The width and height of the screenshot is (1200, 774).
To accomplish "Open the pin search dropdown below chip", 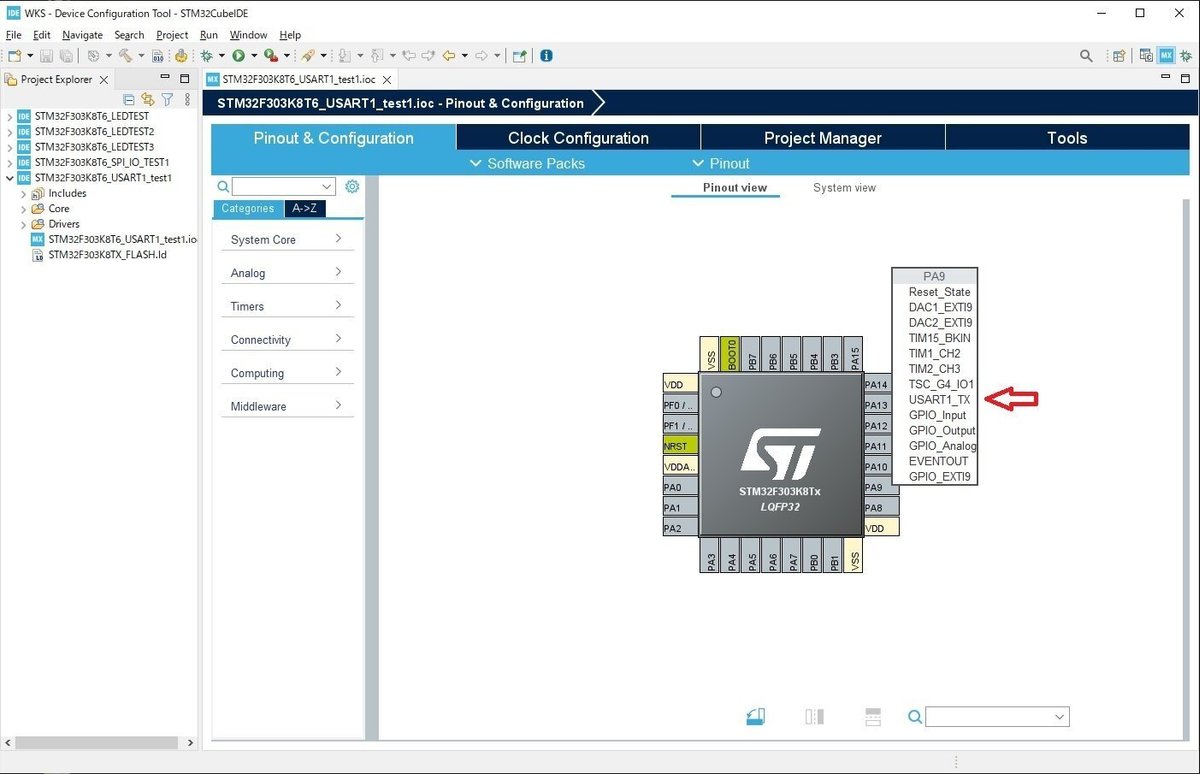I will tap(1060, 717).
